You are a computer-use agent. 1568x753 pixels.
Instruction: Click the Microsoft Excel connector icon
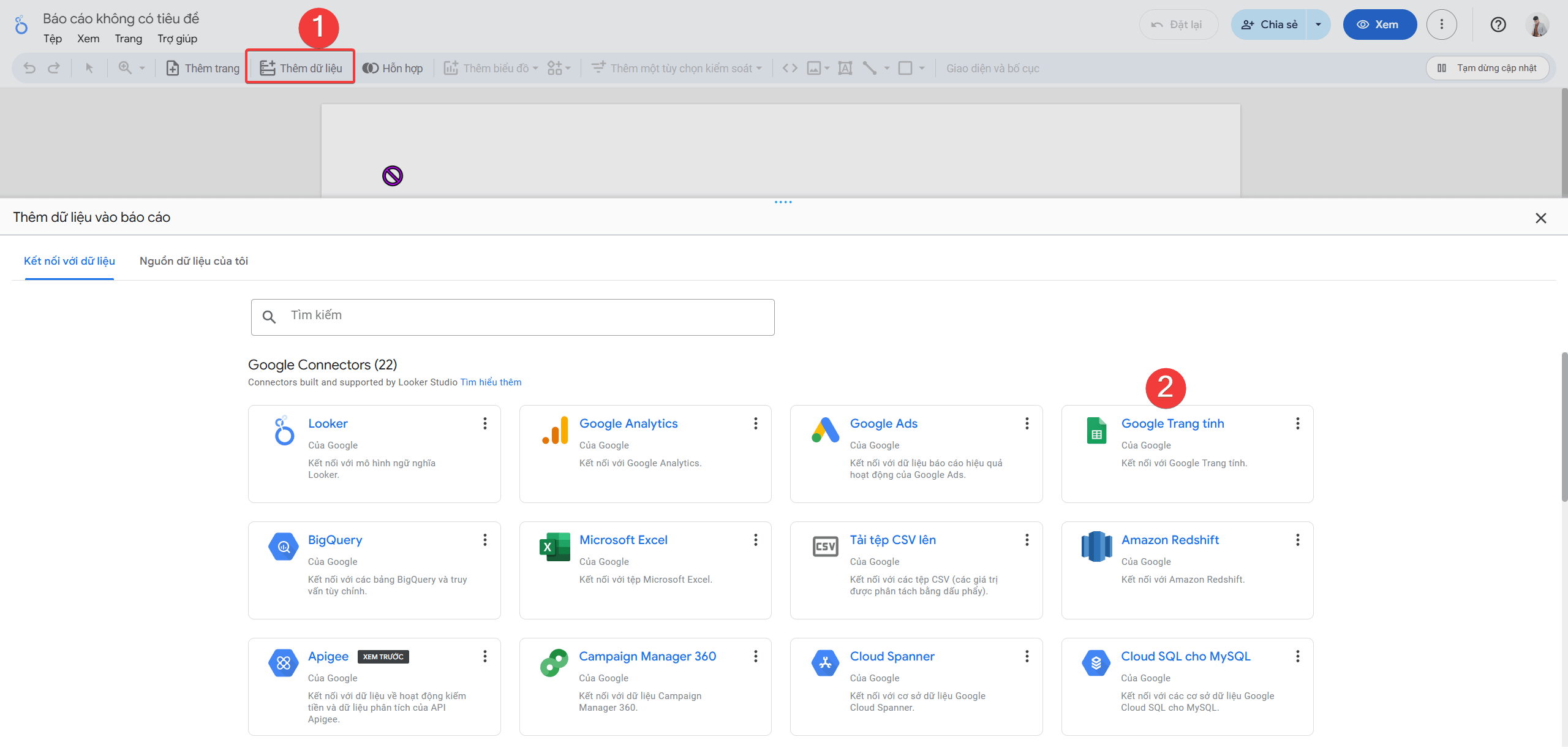coord(554,547)
